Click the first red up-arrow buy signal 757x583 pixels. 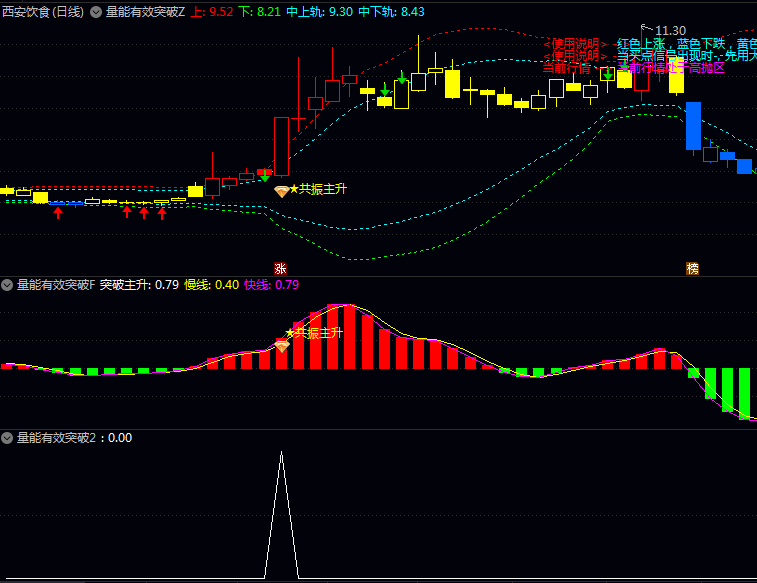coord(58,212)
